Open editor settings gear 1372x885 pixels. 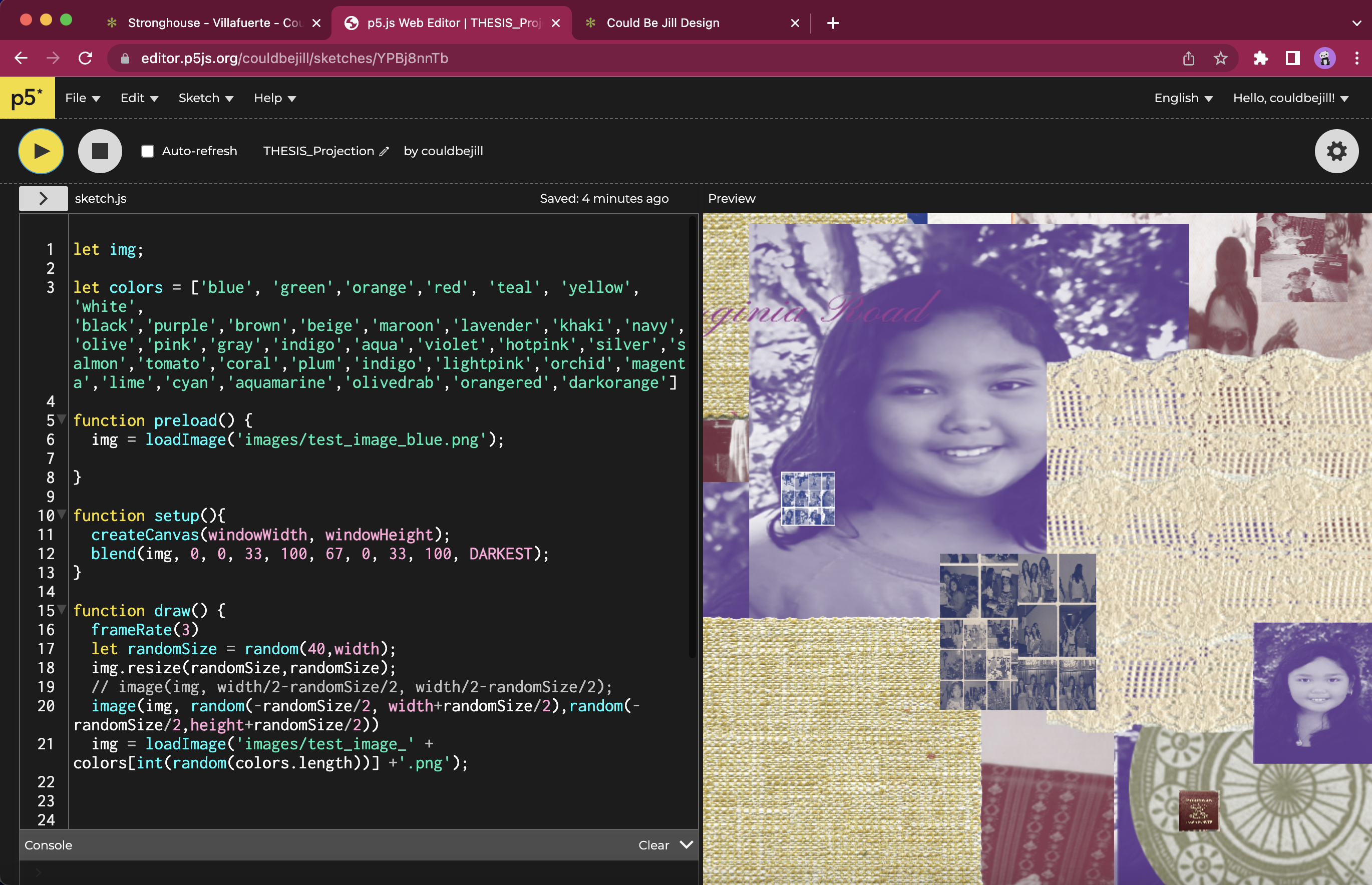coord(1336,151)
